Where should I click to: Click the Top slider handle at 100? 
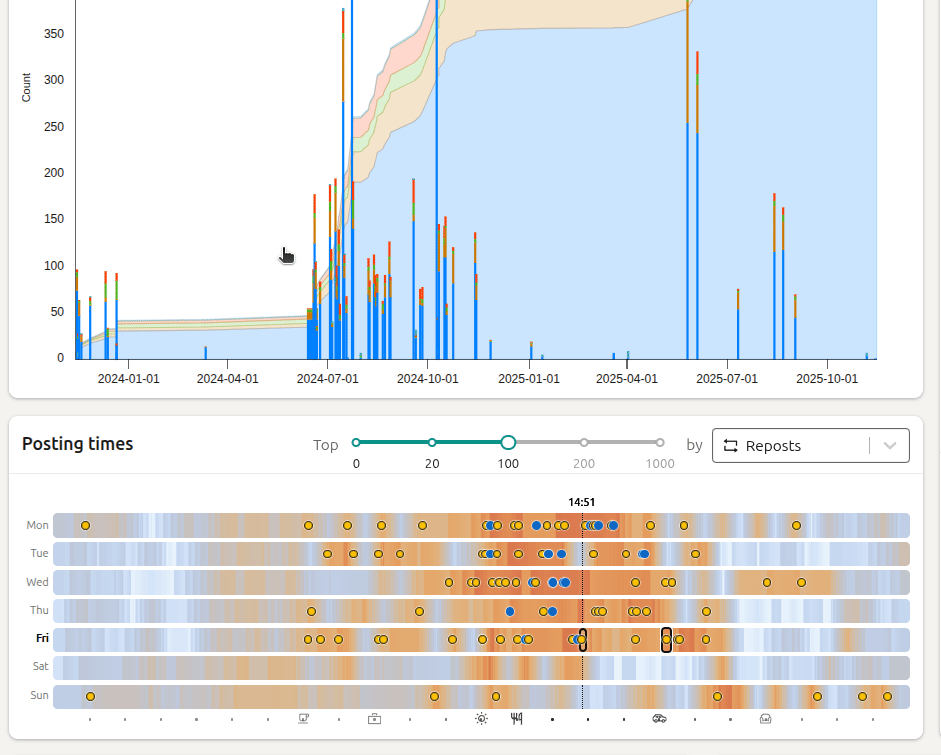point(508,442)
